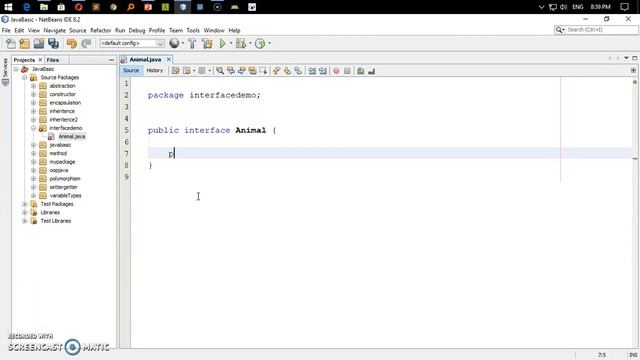Open the Debug Project dropdown arrow
640x360 pixels.
point(250,43)
